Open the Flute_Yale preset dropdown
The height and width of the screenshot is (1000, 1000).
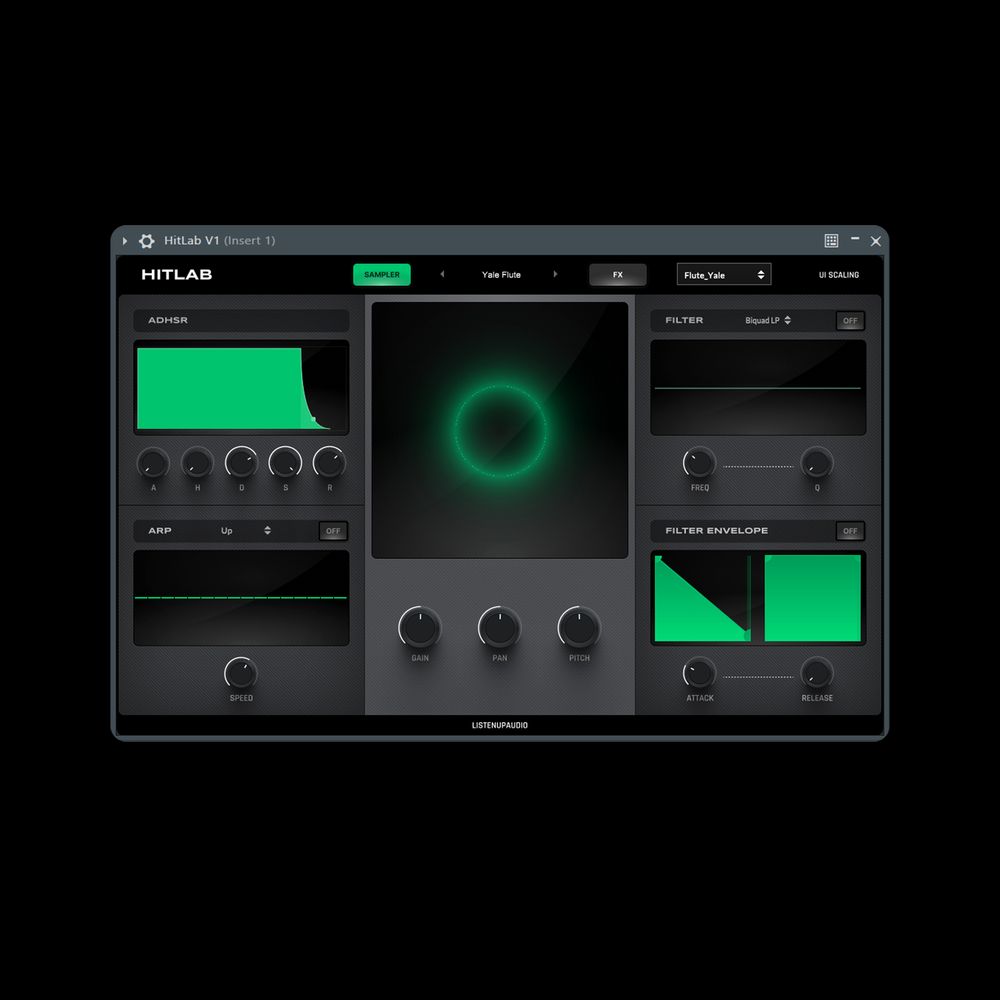(724, 275)
